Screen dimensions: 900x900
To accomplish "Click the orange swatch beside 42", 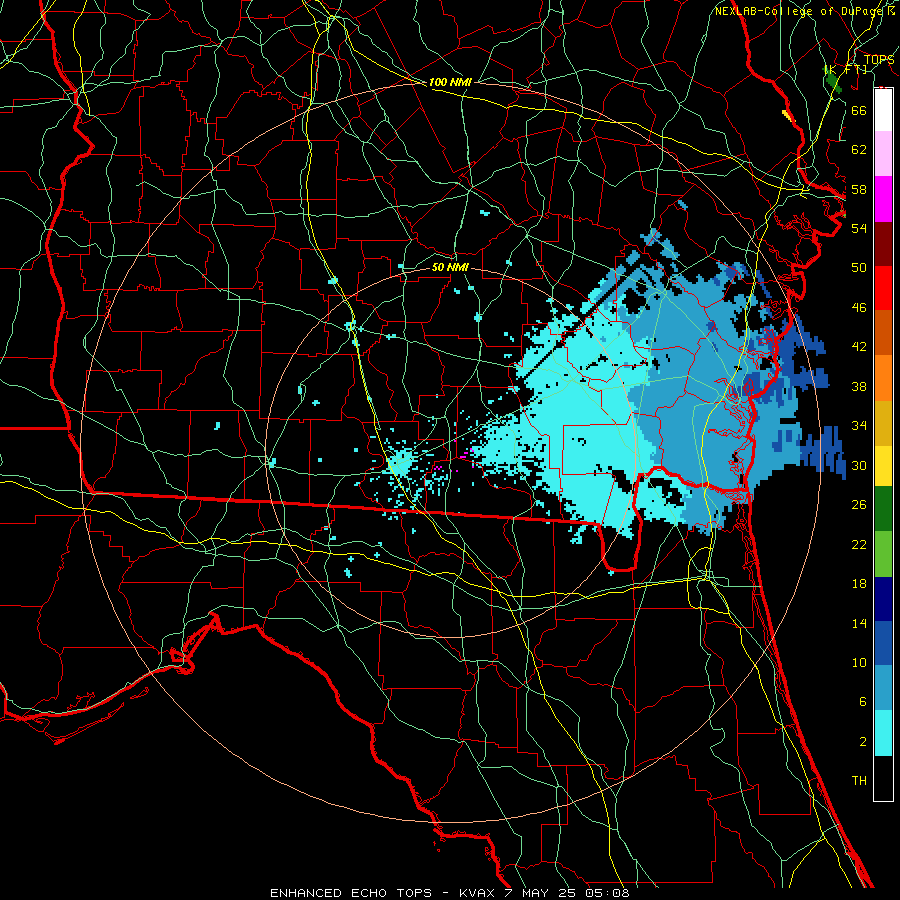I will click(883, 378).
